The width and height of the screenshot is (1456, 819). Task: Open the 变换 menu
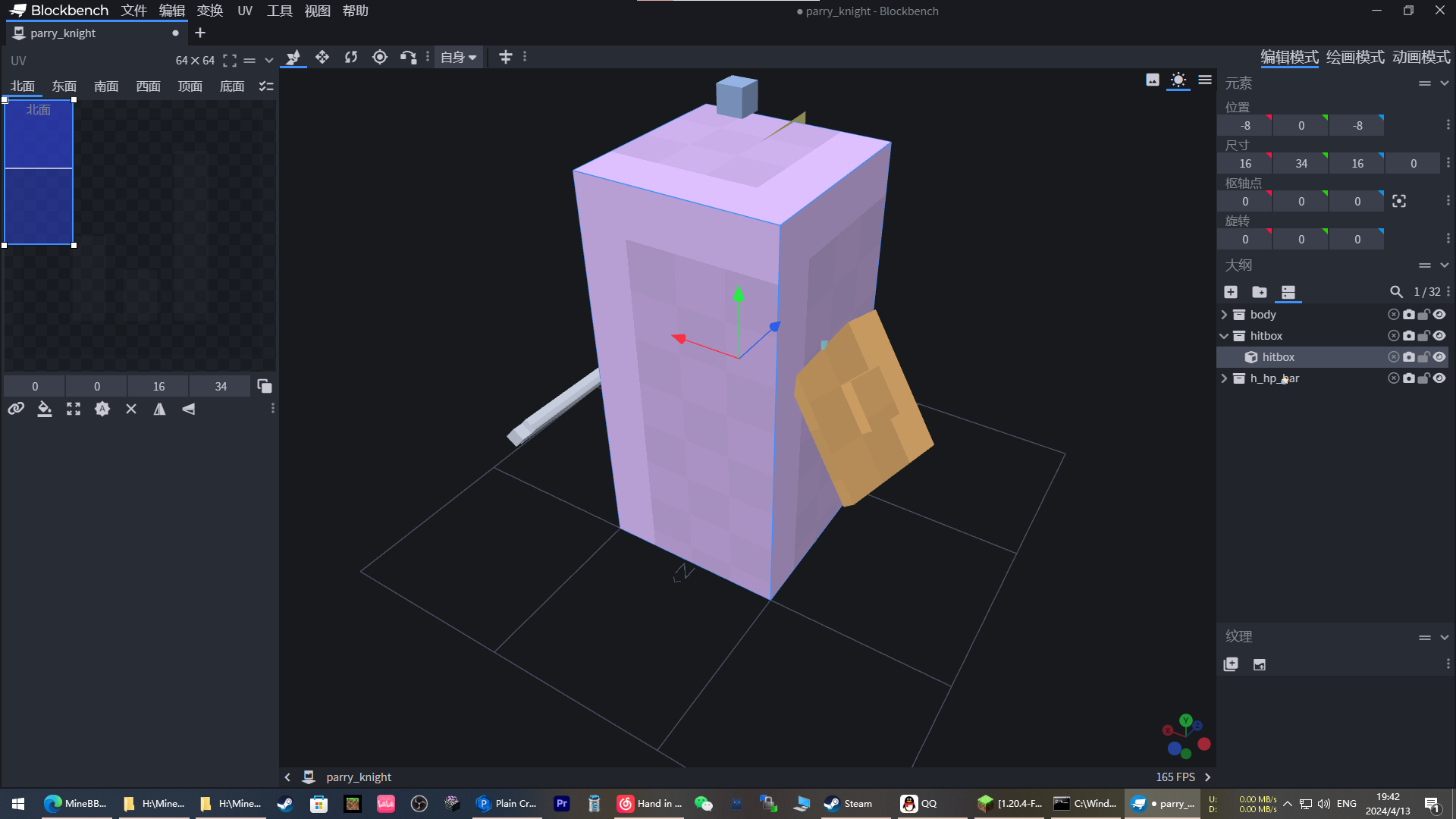(x=209, y=11)
